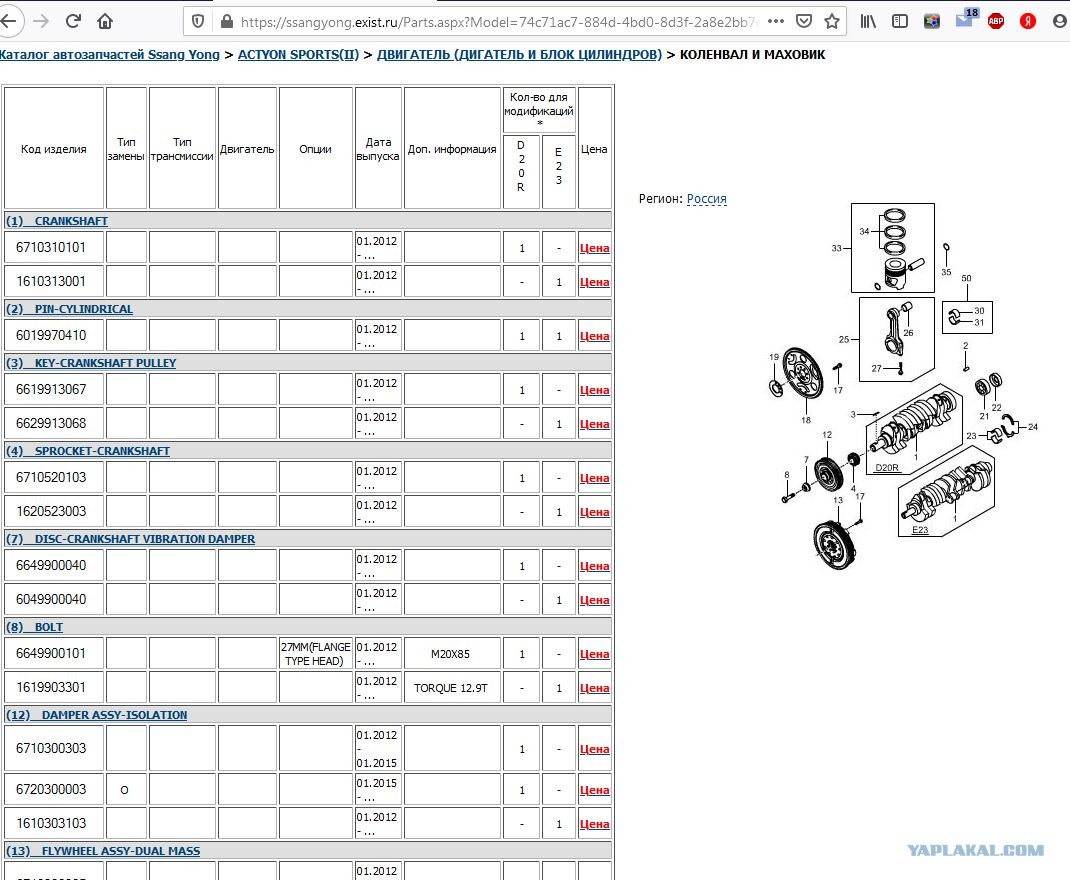Screen dimensions: 1070x880
Task: Click the D20R crankshaft in the diagram
Action: click(914, 429)
